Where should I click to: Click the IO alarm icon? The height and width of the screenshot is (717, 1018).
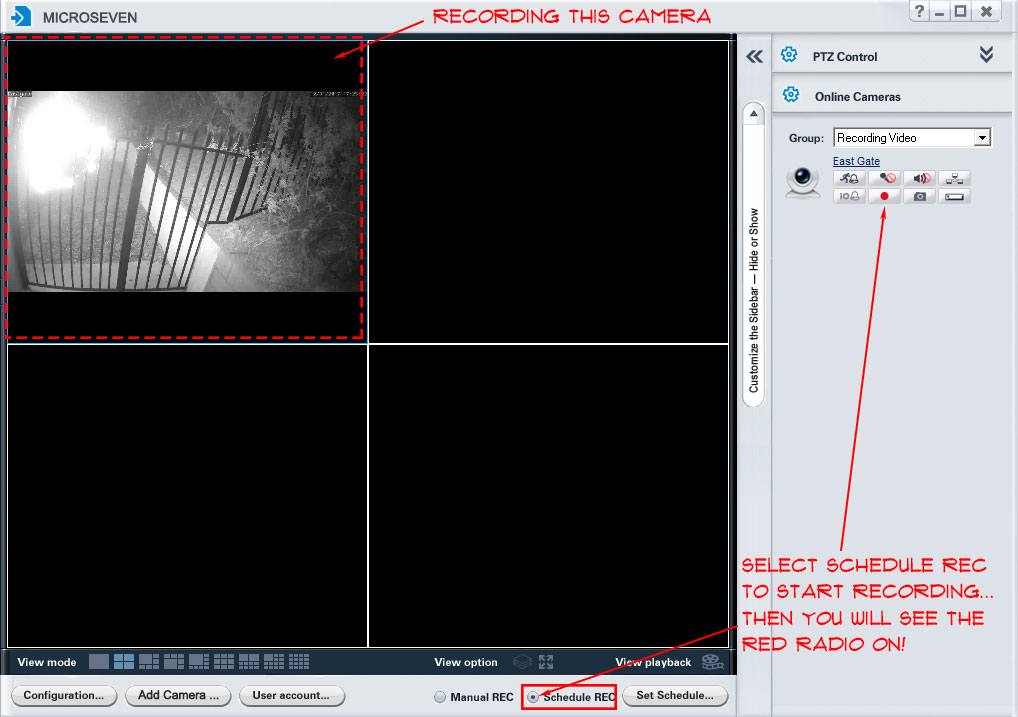849,196
